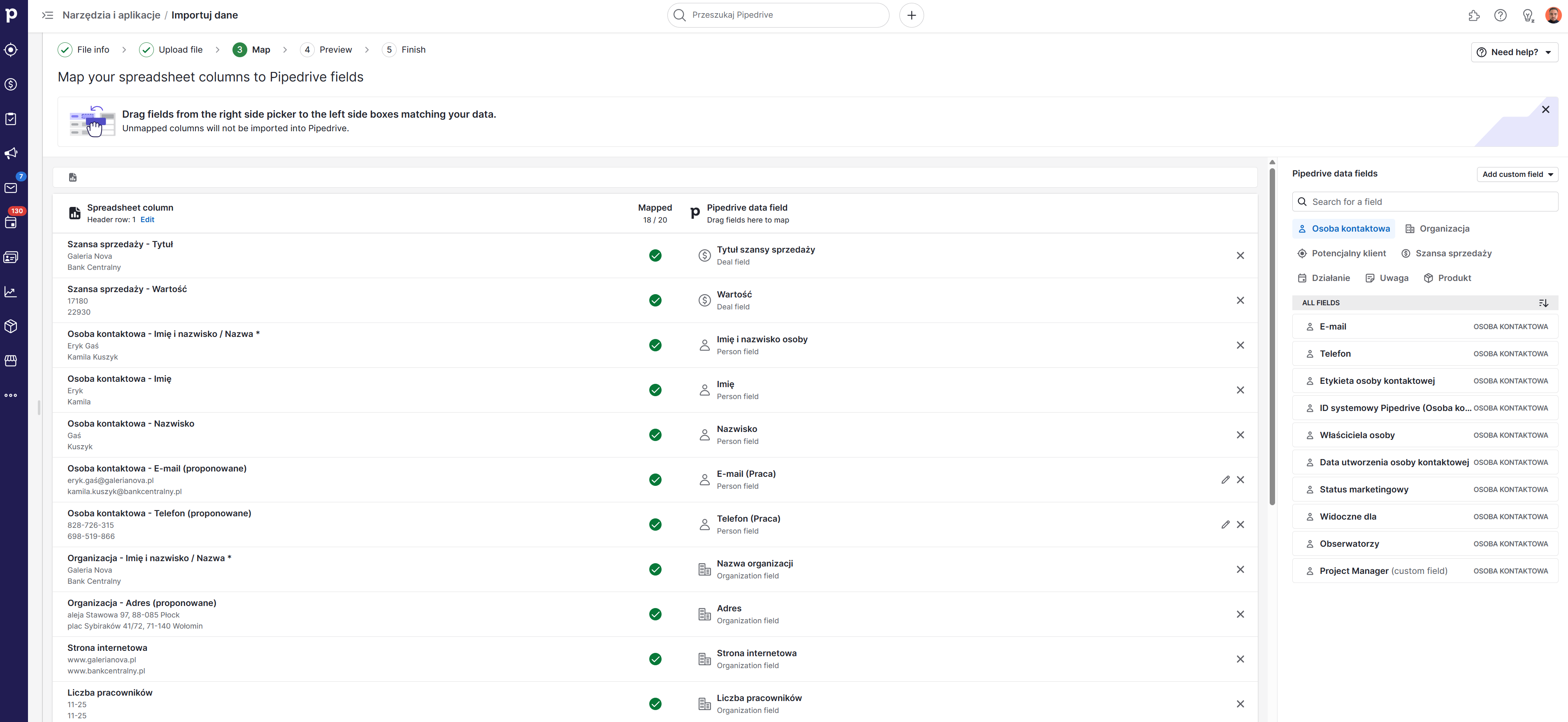Remove the Liczba pracowników mapping
1568x722 pixels.
1240,704
